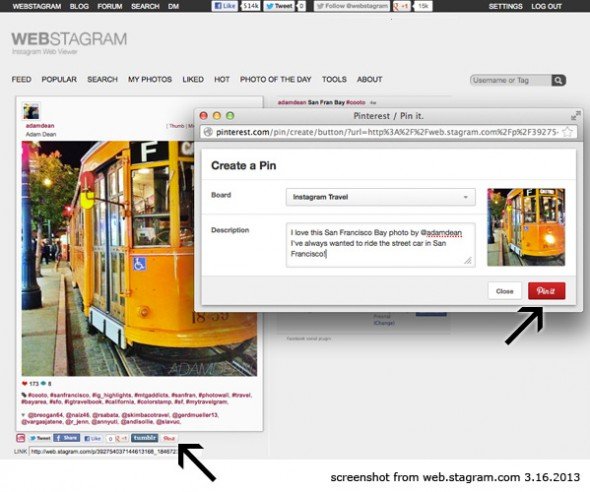Viewport: 590px width, 492px height.
Task: Open PHOTO OF THE DAY
Action: click(x=275, y=79)
